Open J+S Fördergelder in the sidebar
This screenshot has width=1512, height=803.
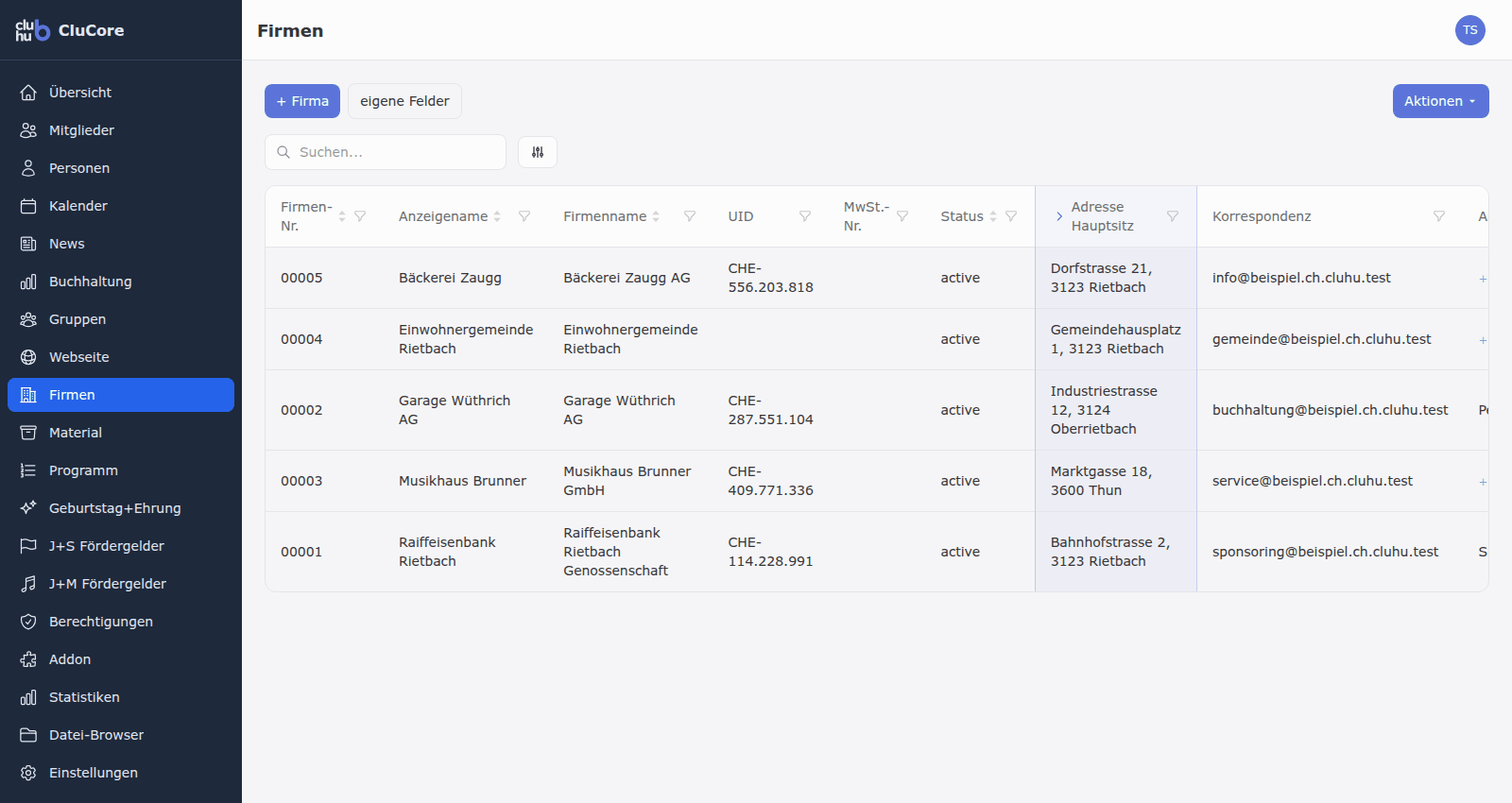pyautogui.click(x=121, y=546)
